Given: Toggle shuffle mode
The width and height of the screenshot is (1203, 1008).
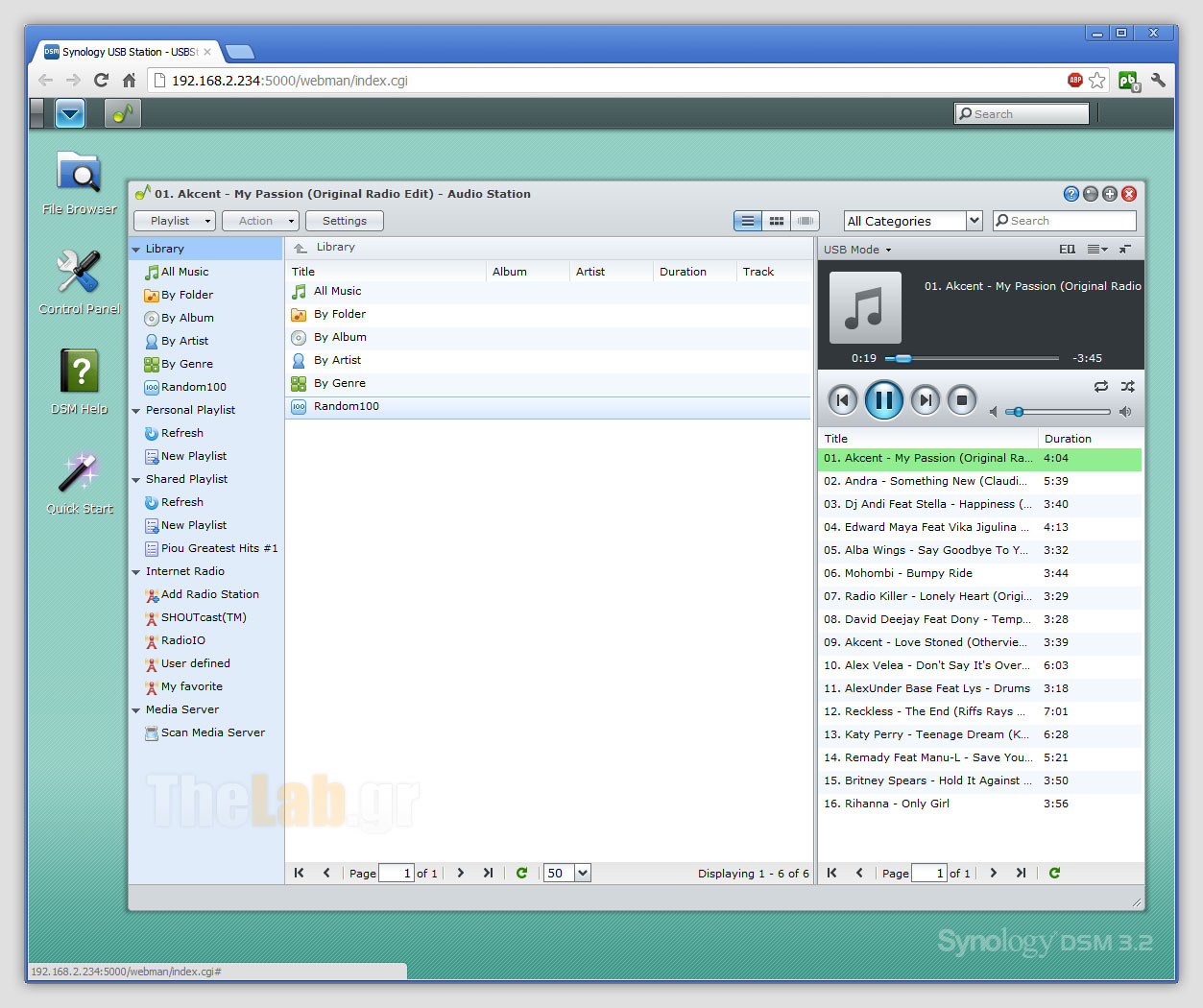Looking at the screenshot, I should [x=1127, y=386].
